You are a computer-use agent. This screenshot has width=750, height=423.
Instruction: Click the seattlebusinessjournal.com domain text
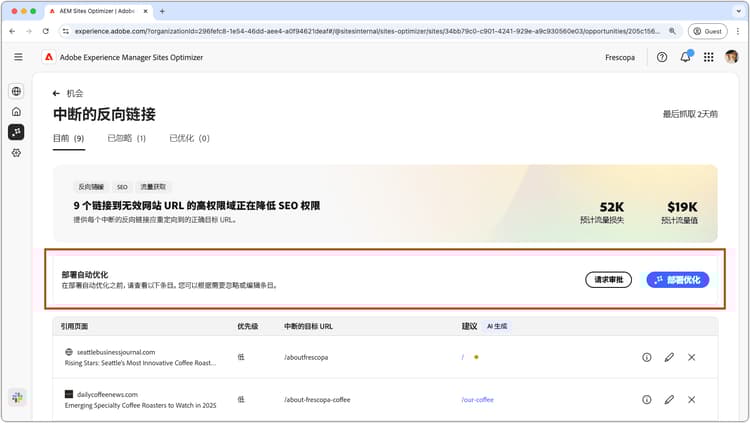point(116,352)
